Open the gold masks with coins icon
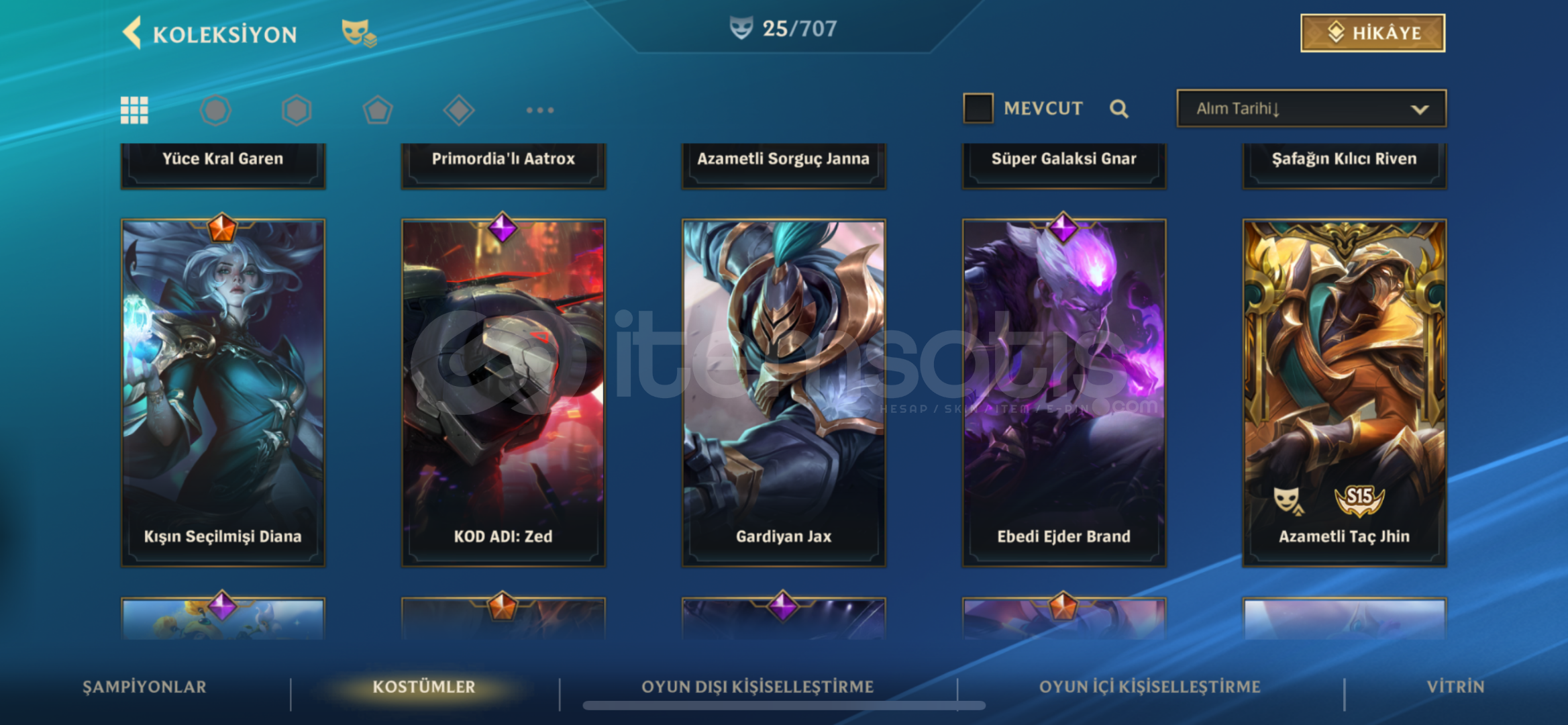Screen dimensions: 1568x725 coord(359,32)
